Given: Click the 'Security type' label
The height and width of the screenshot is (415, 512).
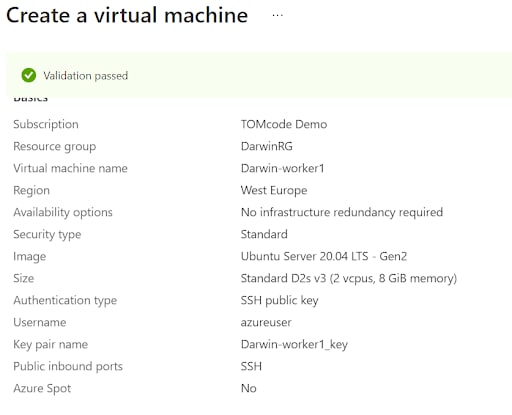Looking at the screenshot, I should 47,234.
